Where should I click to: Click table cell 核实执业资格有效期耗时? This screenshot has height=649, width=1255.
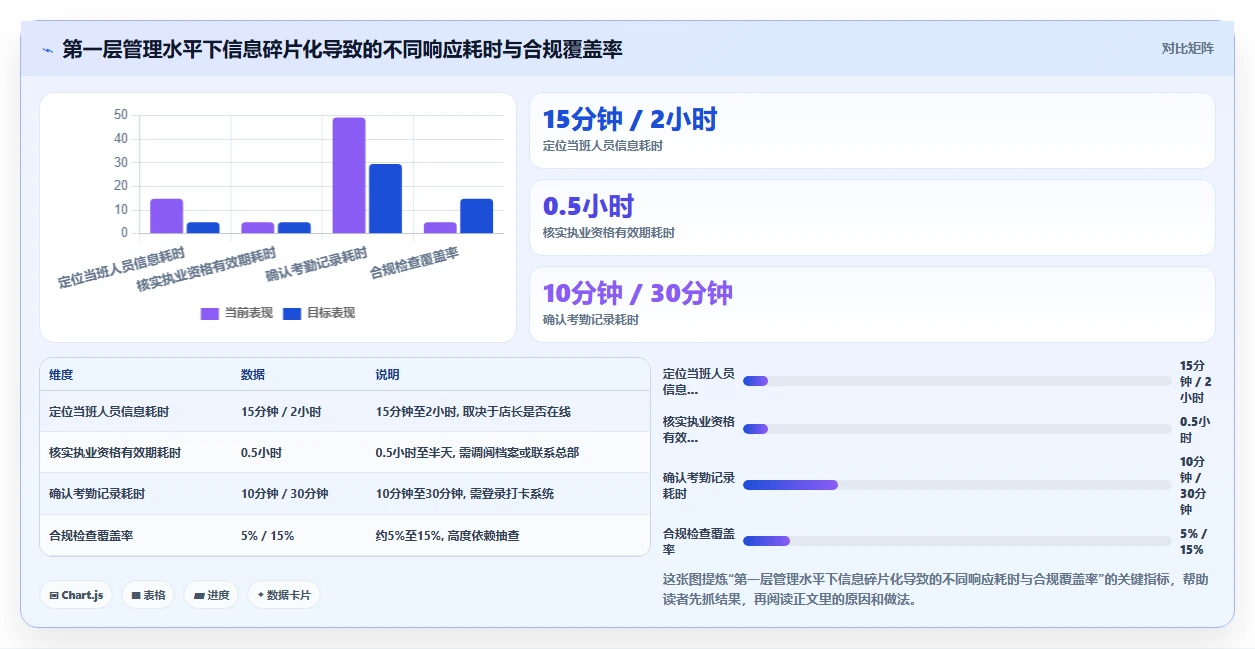pyautogui.click(x=115, y=453)
